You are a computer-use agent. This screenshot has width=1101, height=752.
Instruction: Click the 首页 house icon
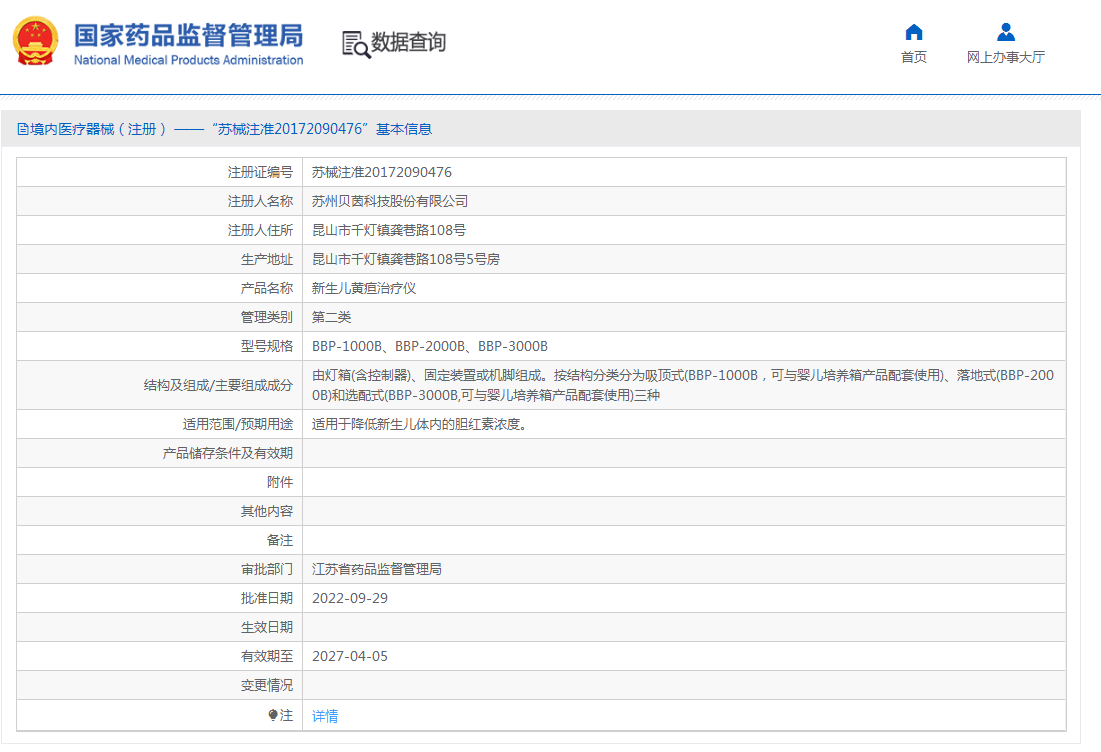pos(913,32)
